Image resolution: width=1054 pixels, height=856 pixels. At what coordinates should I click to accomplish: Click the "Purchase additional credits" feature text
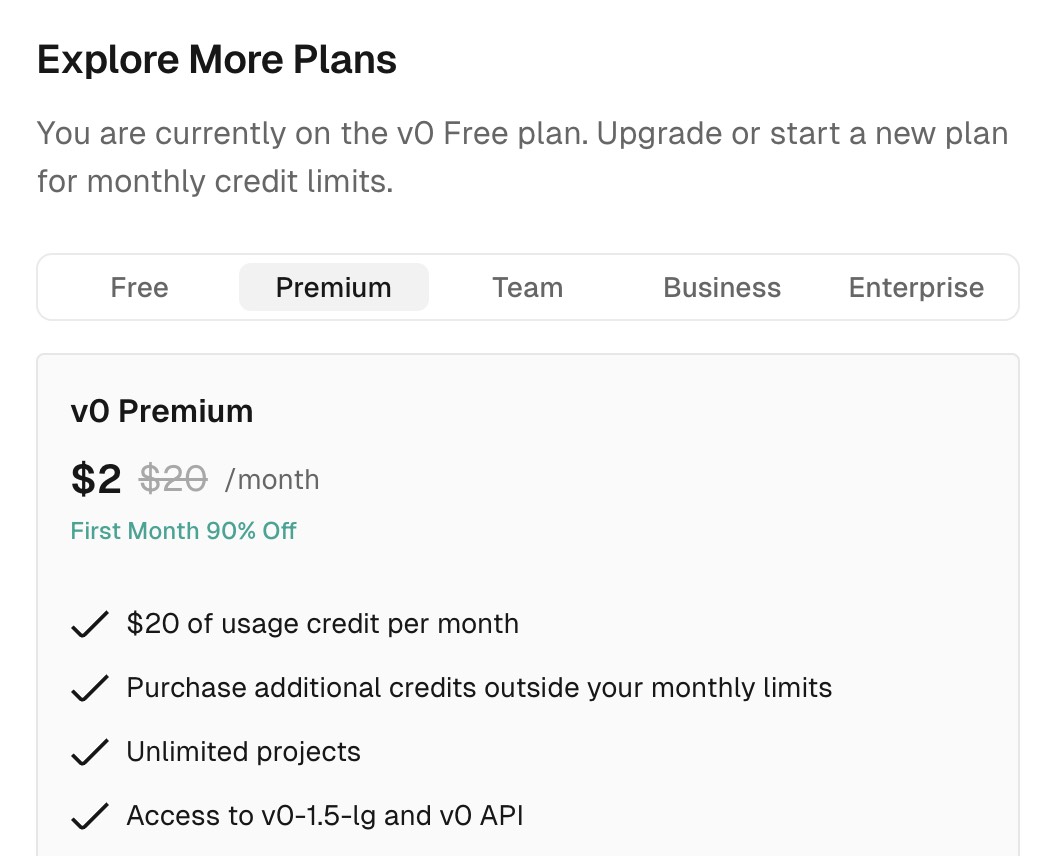coord(479,688)
